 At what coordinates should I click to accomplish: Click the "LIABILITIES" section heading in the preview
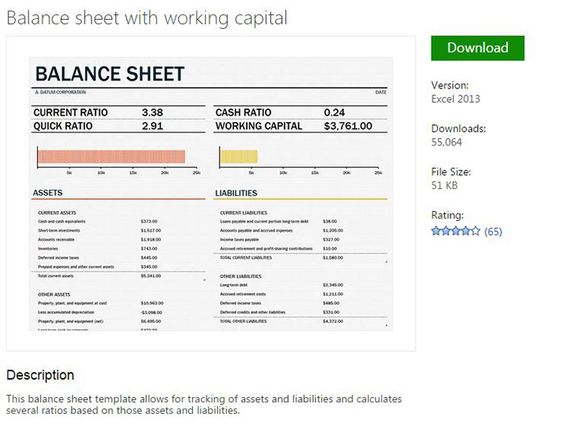(x=236, y=193)
